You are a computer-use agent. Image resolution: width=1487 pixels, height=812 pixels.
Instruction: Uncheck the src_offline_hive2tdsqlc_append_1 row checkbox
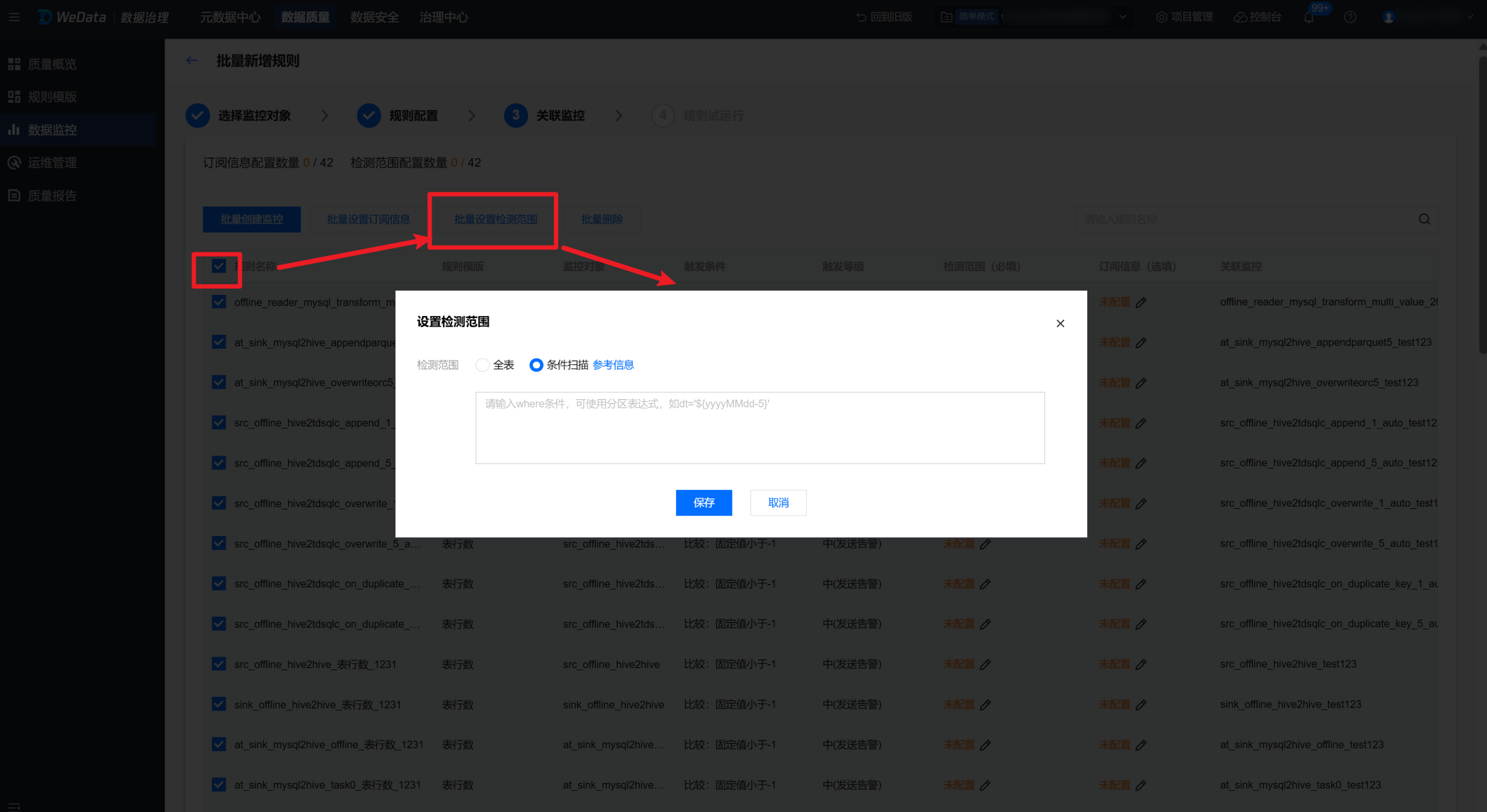(x=219, y=422)
